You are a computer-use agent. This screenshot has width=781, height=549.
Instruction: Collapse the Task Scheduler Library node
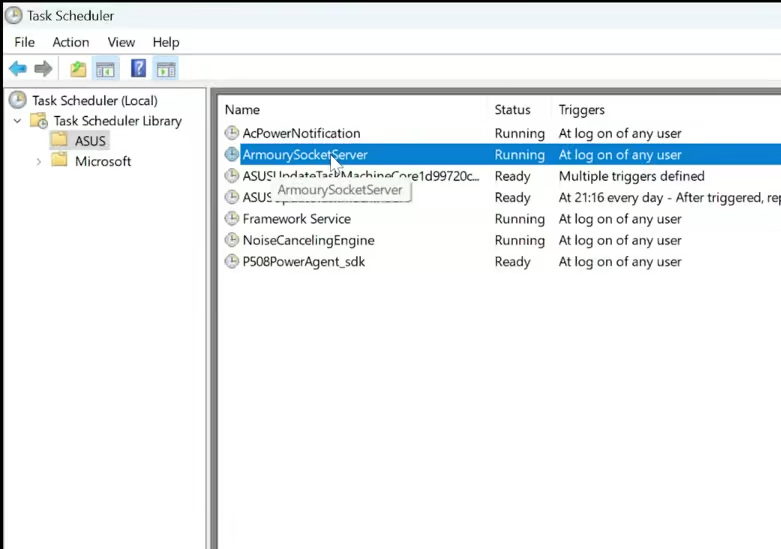click(17, 121)
